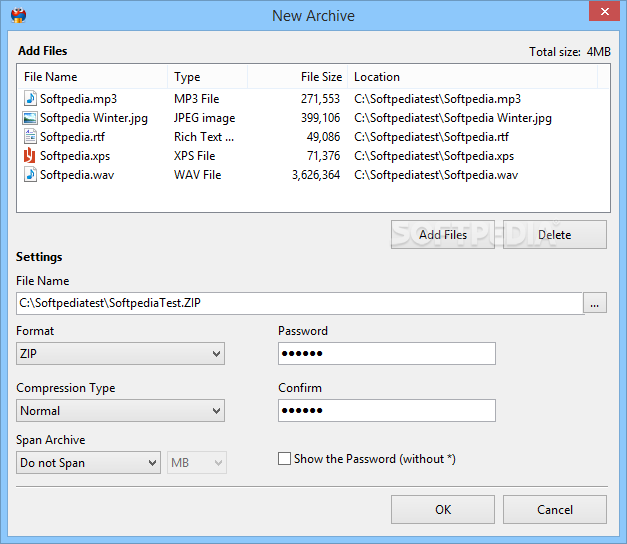627x544 pixels.
Task: Click the XPS File type cell
Action: coord(194,156)
